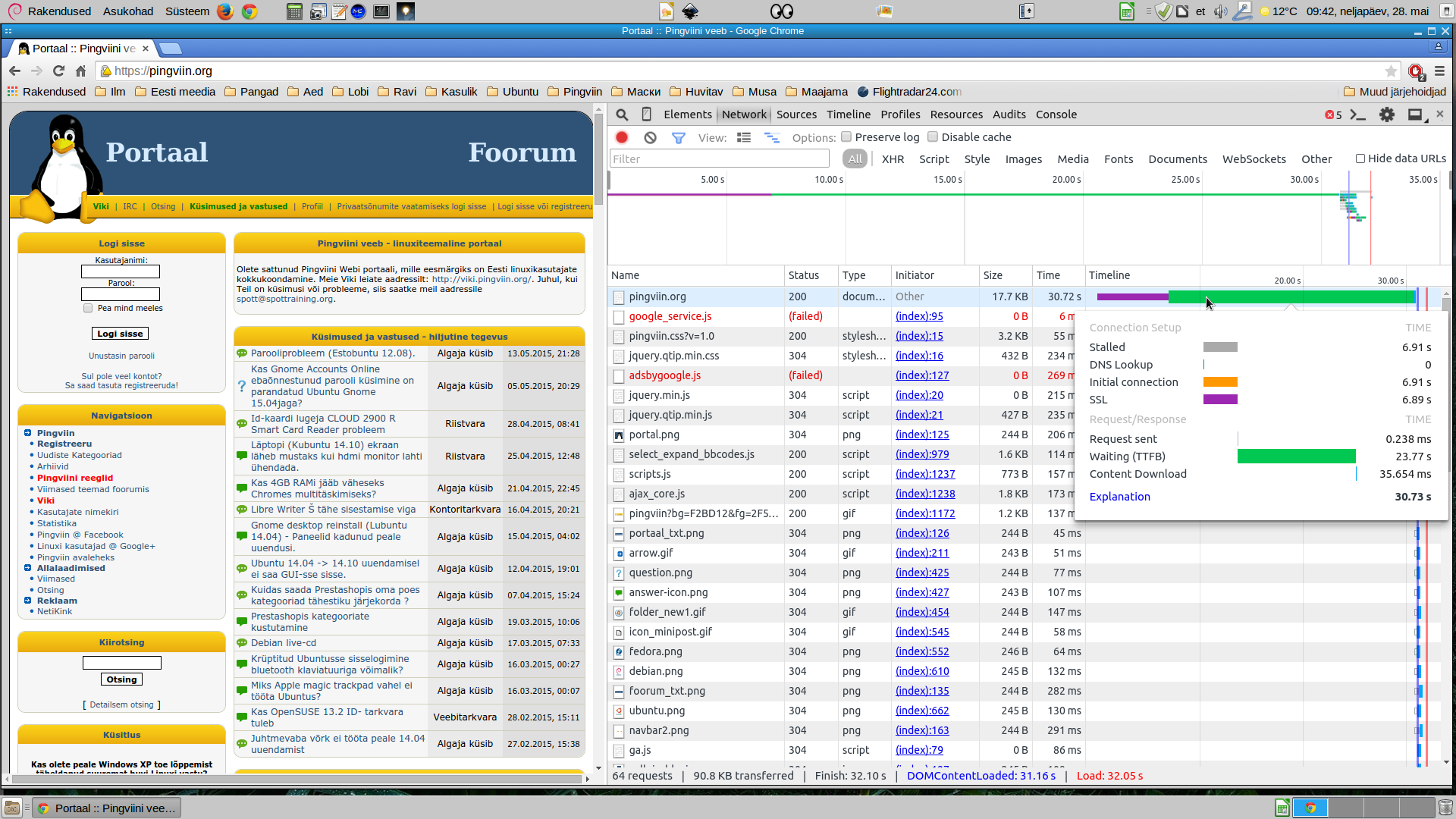This screenshot has height=819, width=1456.
Task: Open the Explanation link in timing popup
Action: [x=1119, y=497]
